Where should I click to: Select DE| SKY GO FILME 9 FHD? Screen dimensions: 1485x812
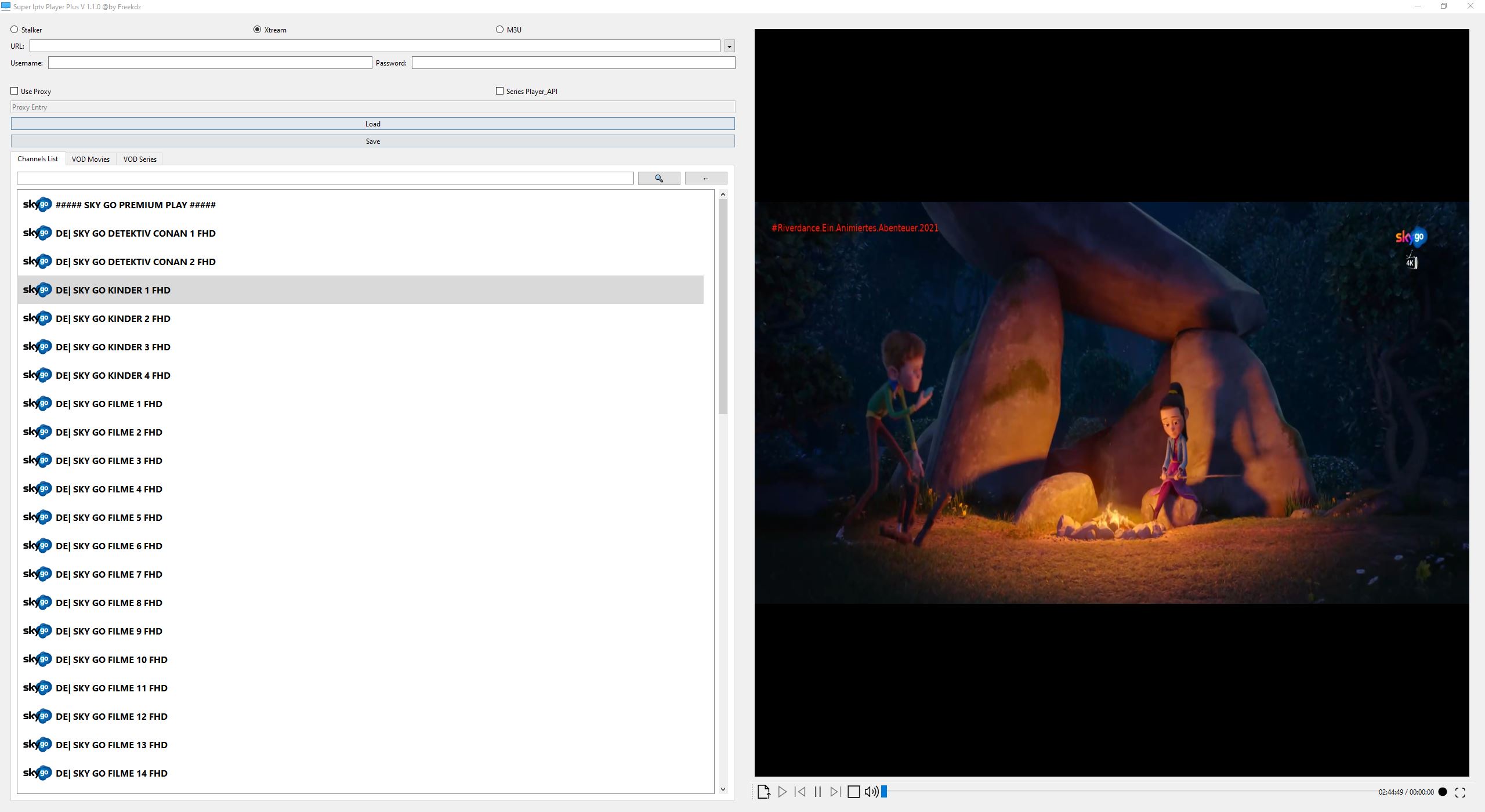[x=360, y=631]
